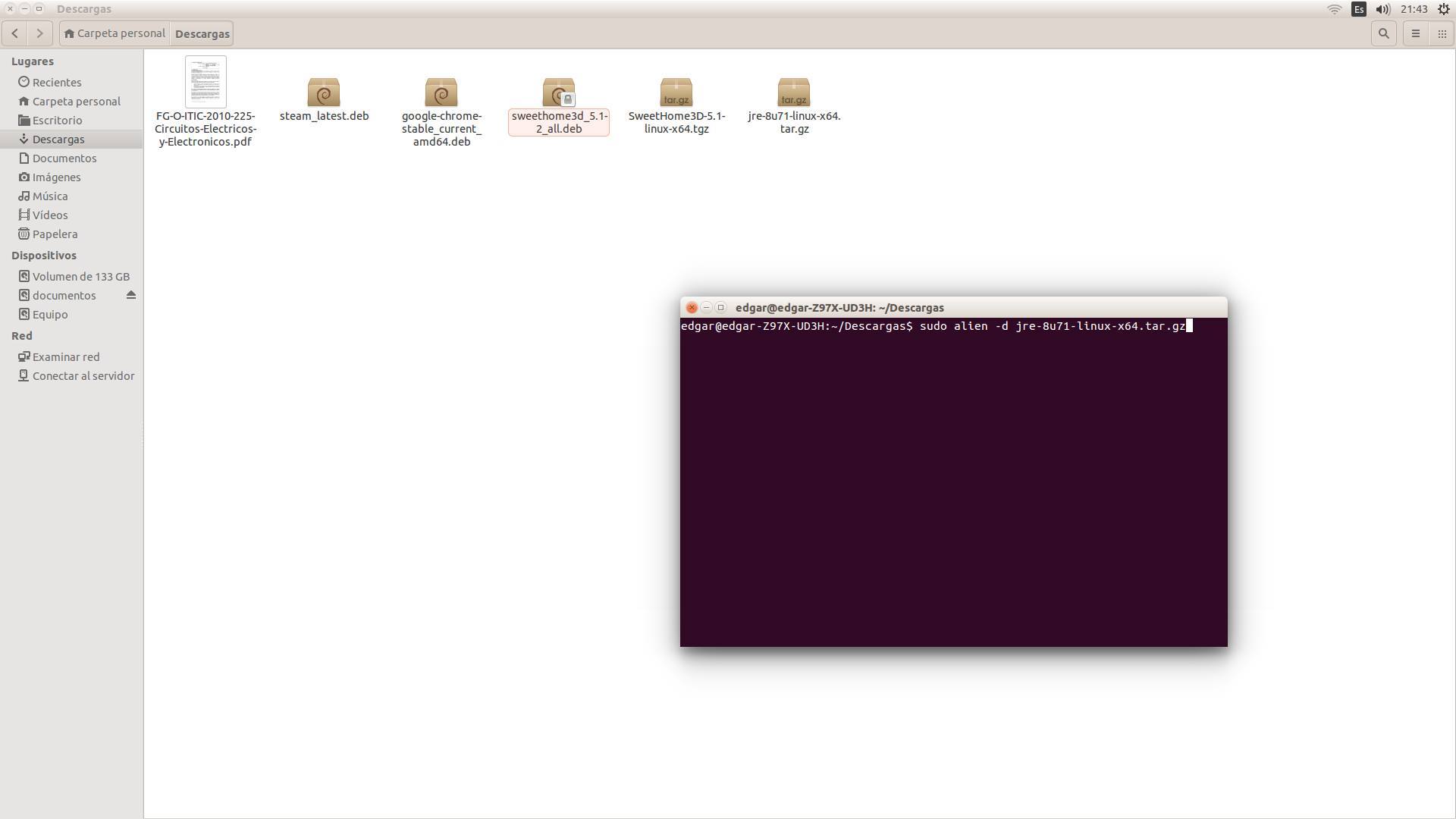Screen dimensions: 1456x819
Task: Click the SweetHome3D-5.1-linux-x64.tgz name label
Action: pos(676,122)
